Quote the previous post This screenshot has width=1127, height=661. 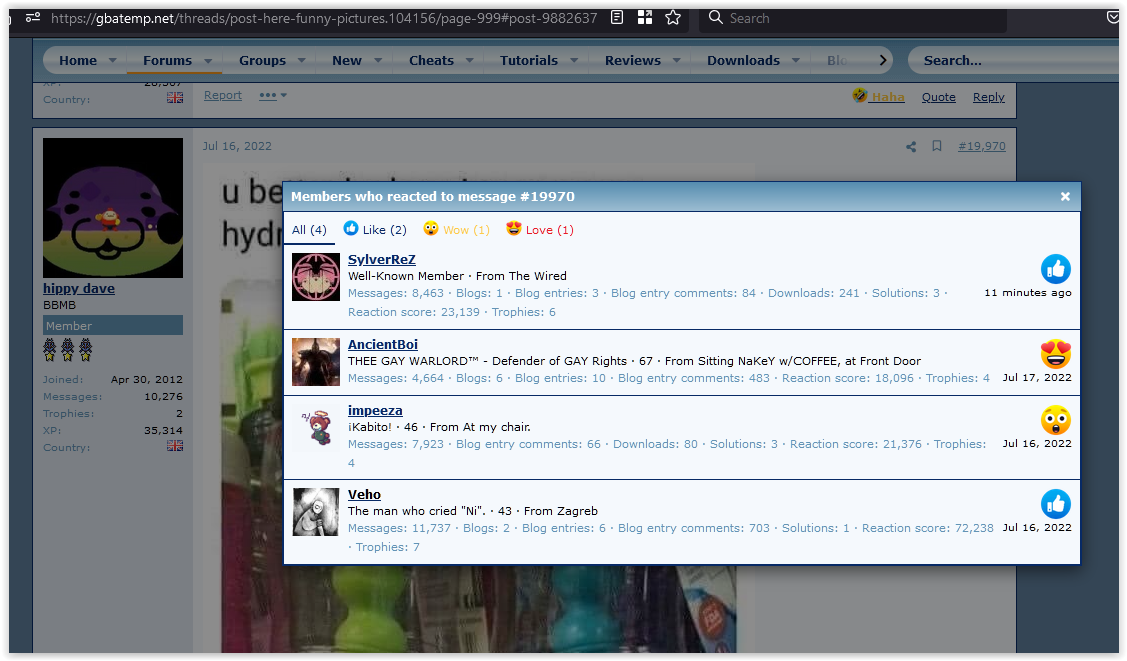click(x=939, y=97)
